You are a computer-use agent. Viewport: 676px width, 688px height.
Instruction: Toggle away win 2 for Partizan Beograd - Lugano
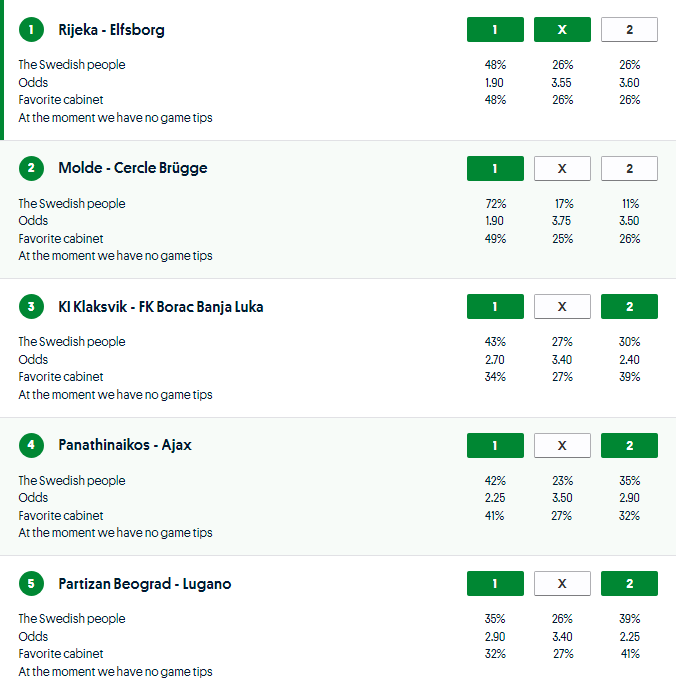pyautogui.click(x=629, y=583)
